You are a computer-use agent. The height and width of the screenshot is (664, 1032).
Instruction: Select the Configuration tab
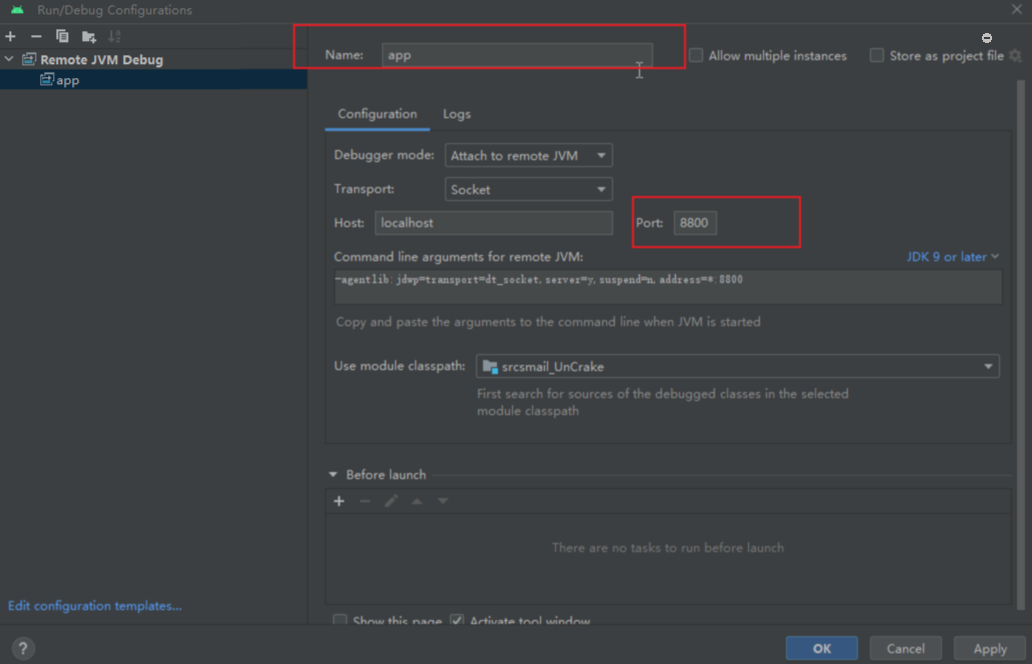[x=377, y=114]
